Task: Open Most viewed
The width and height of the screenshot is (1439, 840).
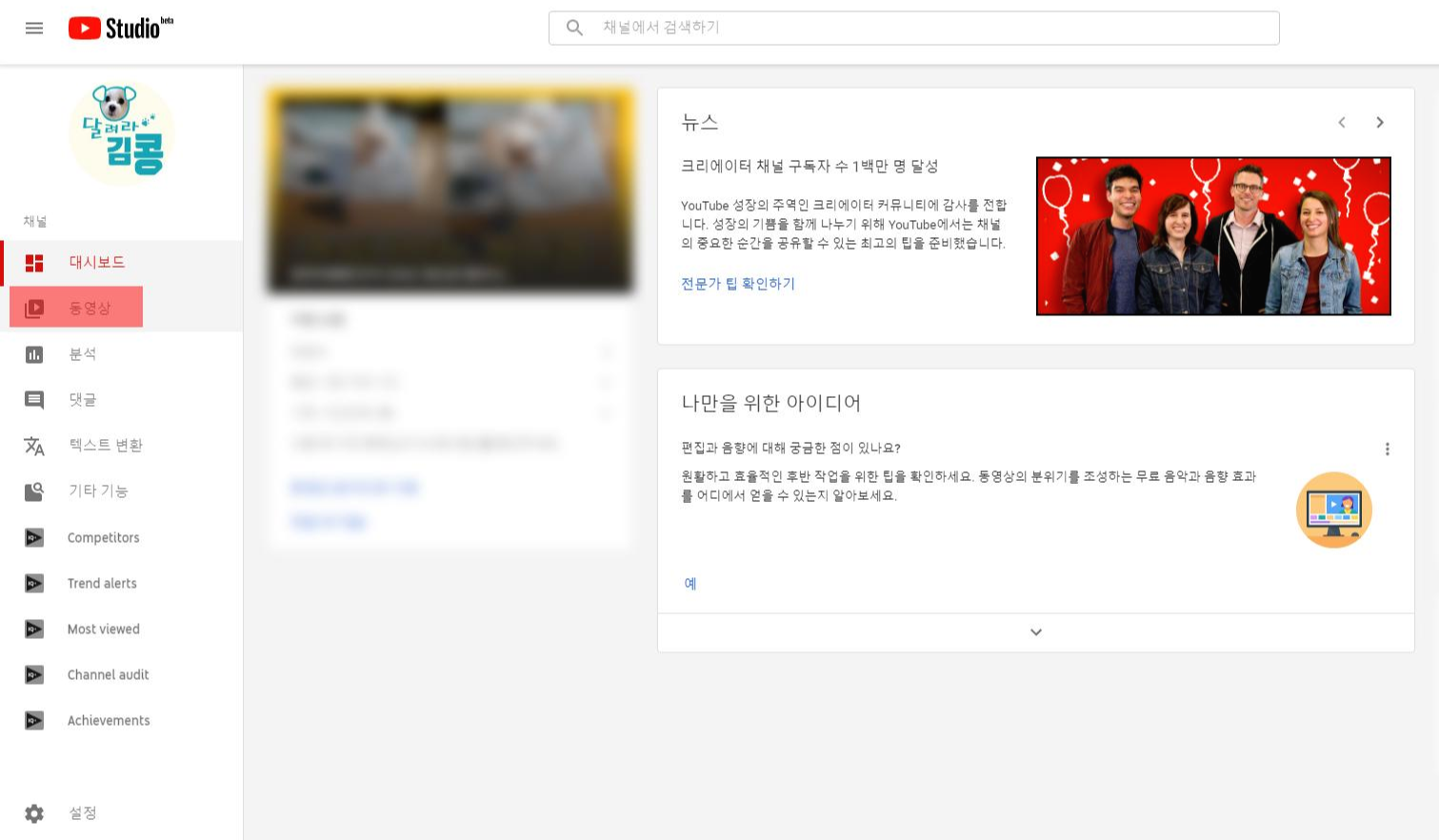Action: (104, 629)
